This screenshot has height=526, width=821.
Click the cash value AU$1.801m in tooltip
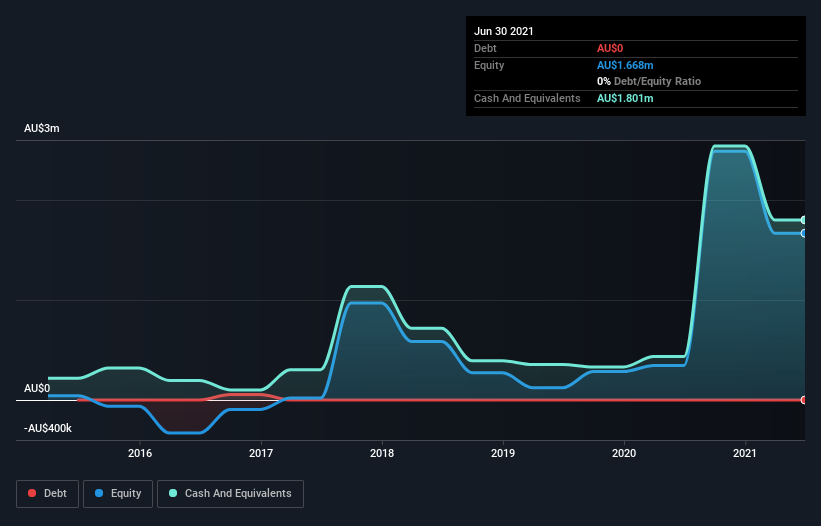[x=625, y=98]
